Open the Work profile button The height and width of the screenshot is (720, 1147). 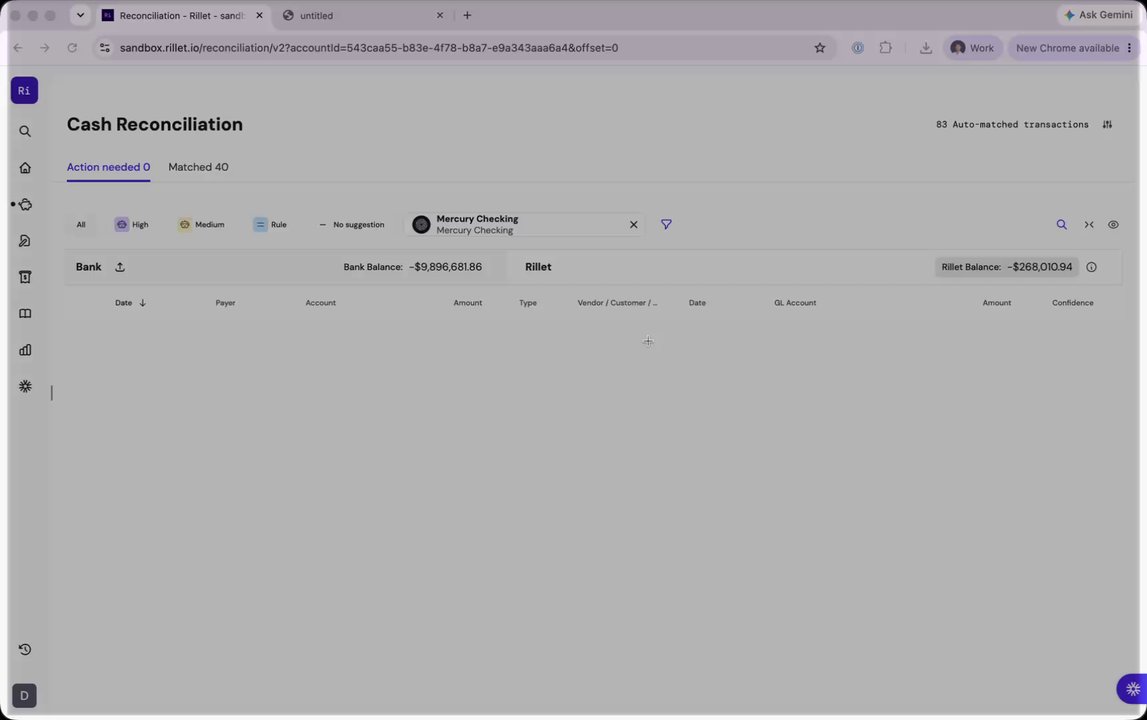pos(971,48)
